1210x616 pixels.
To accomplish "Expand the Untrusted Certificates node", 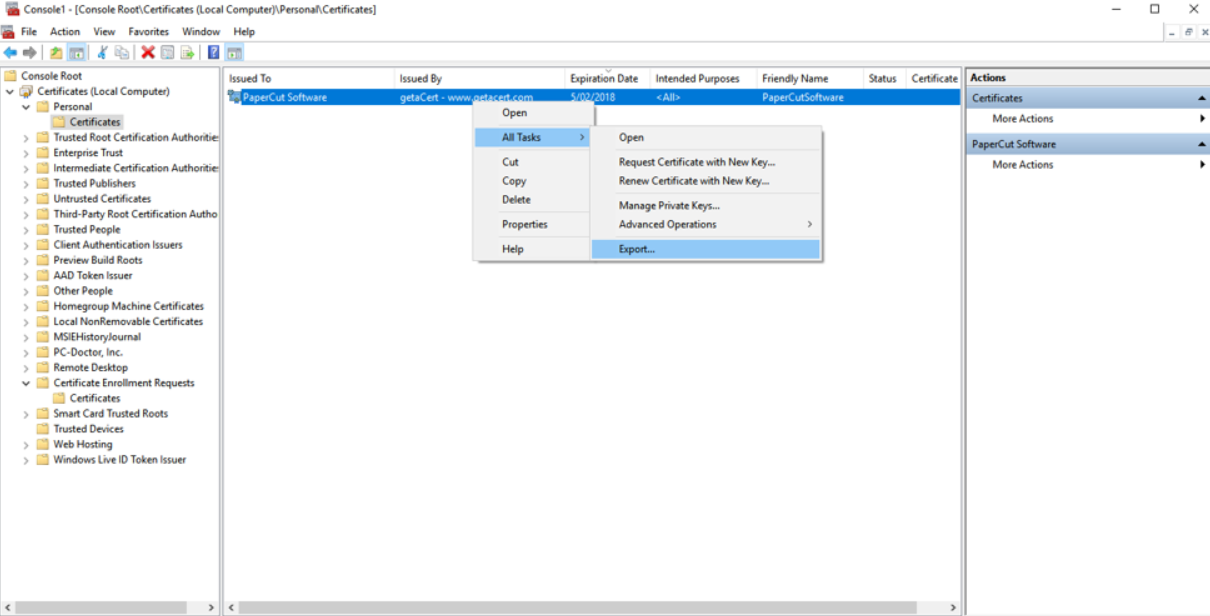I will click(26, 199).
